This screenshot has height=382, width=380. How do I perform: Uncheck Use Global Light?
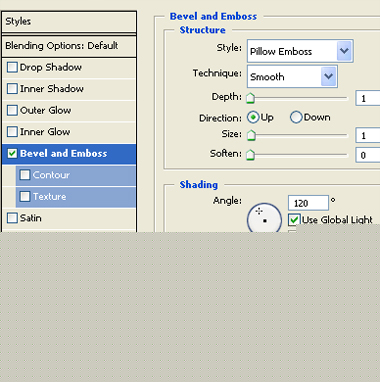(x=294, y=220)
